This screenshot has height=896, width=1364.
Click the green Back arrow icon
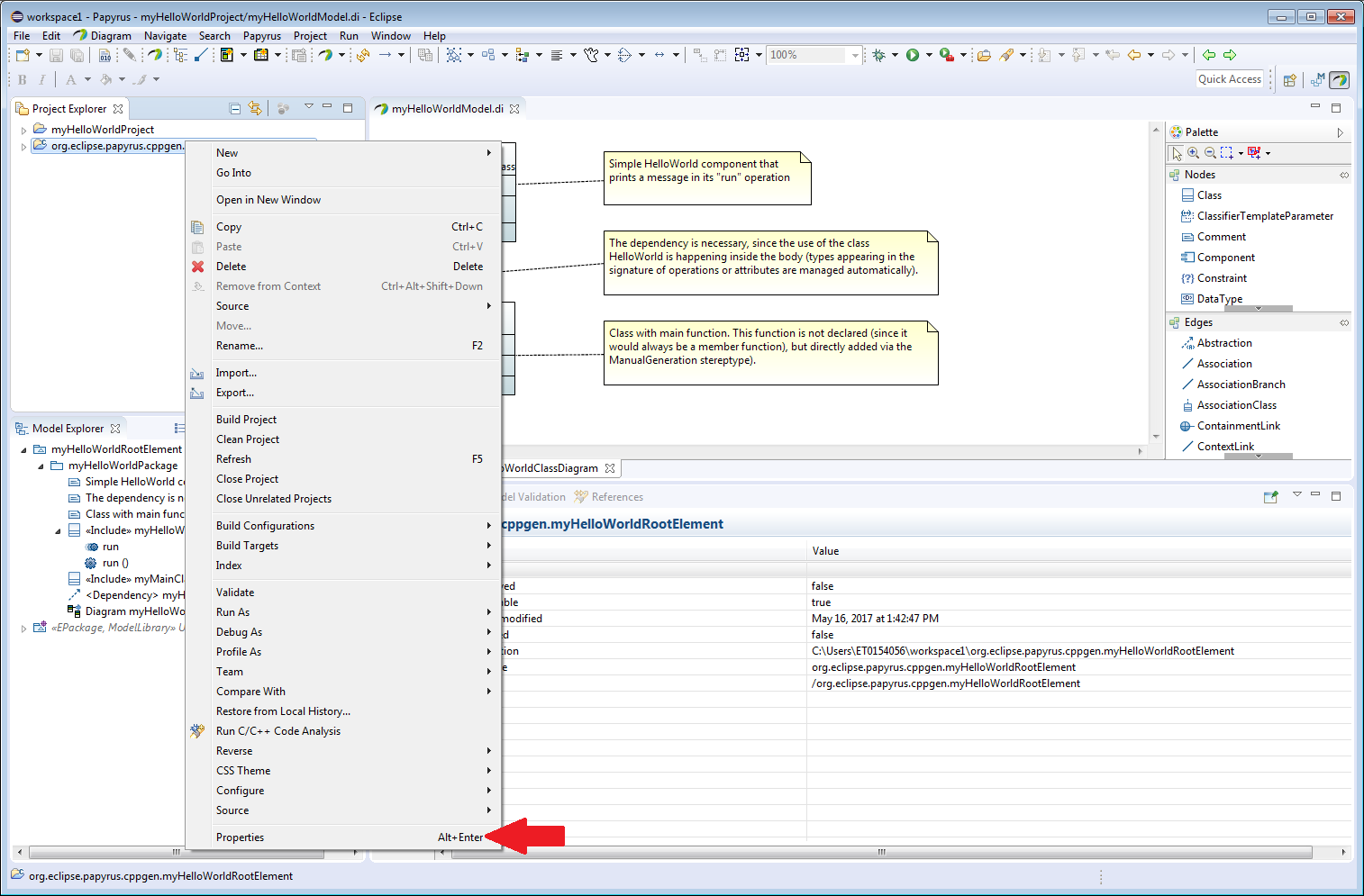pos(1209,55)
